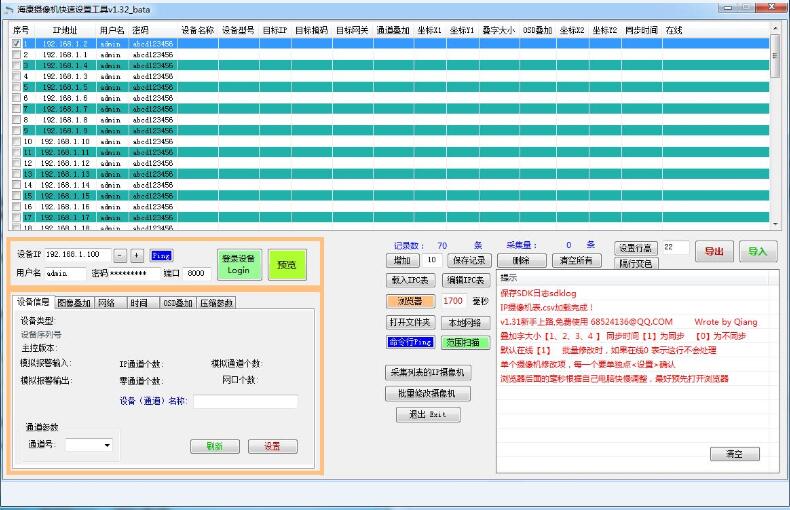
Task: Click the IP cell 192.168.1.14
Action: tap(65, 185)
